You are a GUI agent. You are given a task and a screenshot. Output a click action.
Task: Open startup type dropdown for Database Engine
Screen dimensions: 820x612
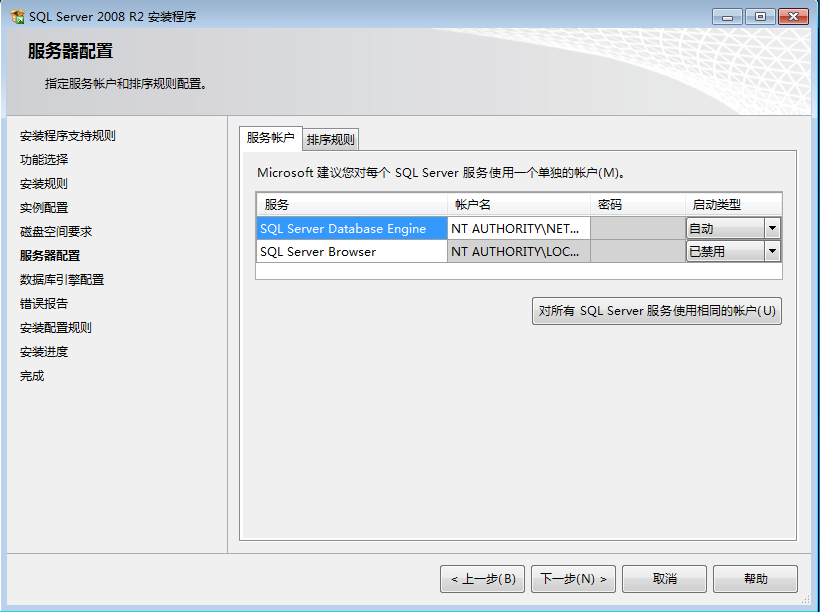pos(772,228)
